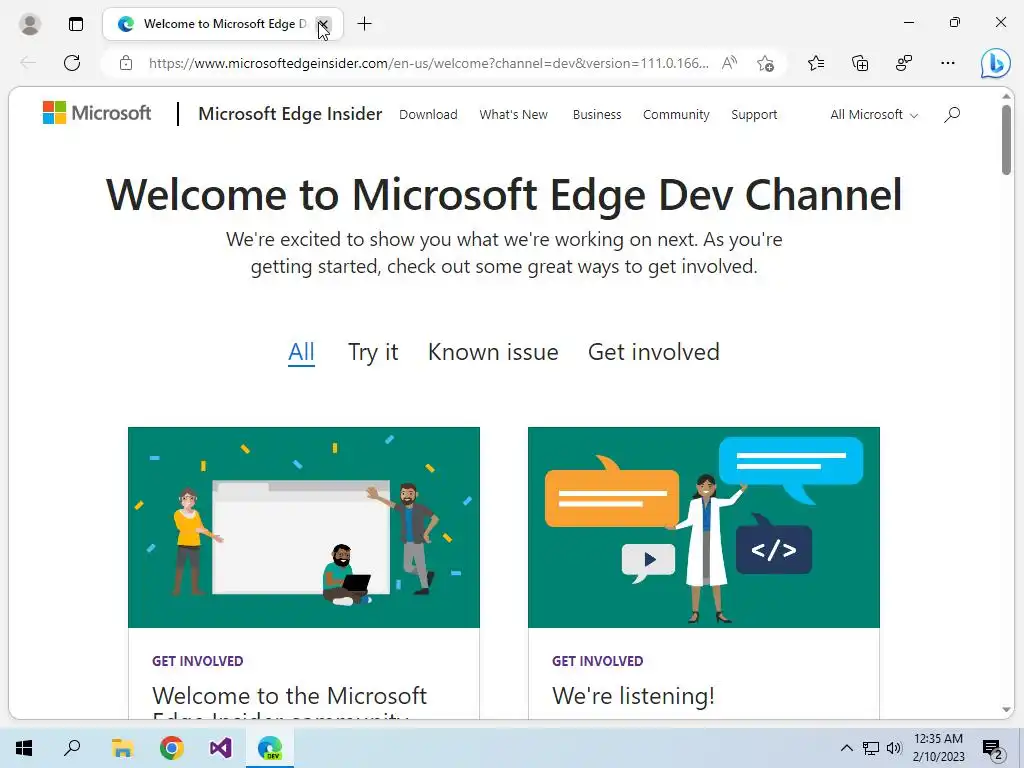Open a new tab with the plus button
The width and height of the screenshot is (1024, 768).
pyautogui.click(x=364, y=24)
